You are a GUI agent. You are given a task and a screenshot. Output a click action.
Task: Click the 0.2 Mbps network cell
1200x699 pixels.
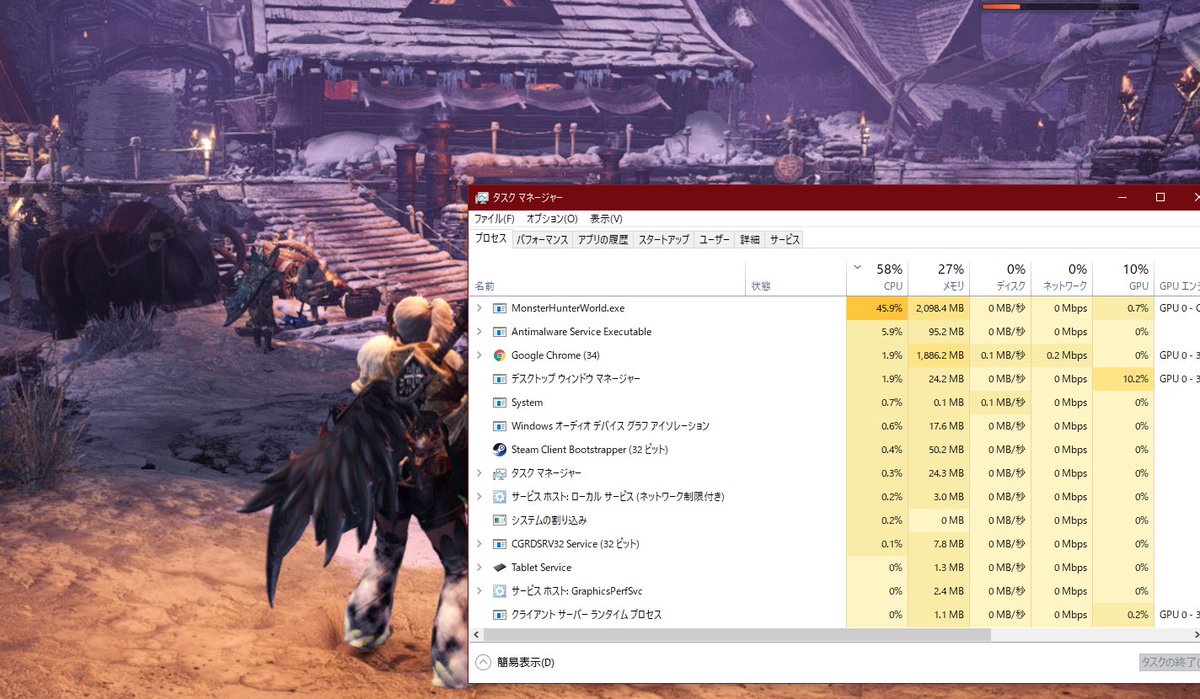(x=1062, y=355)
